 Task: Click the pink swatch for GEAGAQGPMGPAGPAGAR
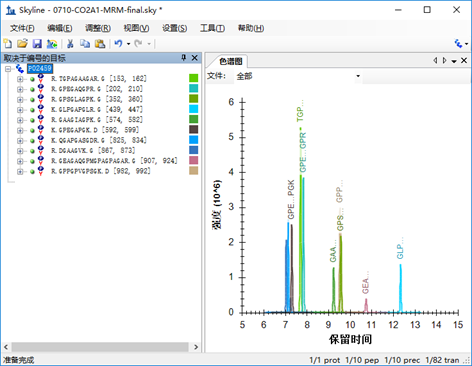[x=193, y=160]
